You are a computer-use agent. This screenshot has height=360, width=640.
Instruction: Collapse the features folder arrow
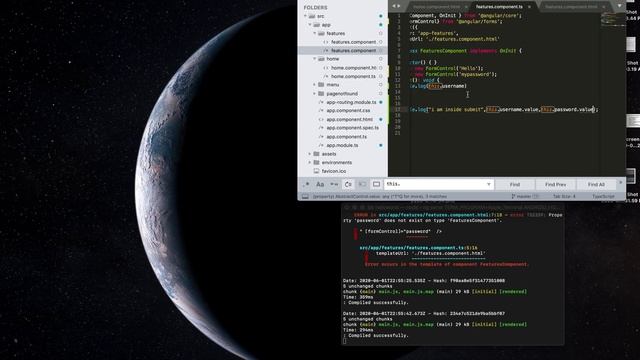(315, 33)
